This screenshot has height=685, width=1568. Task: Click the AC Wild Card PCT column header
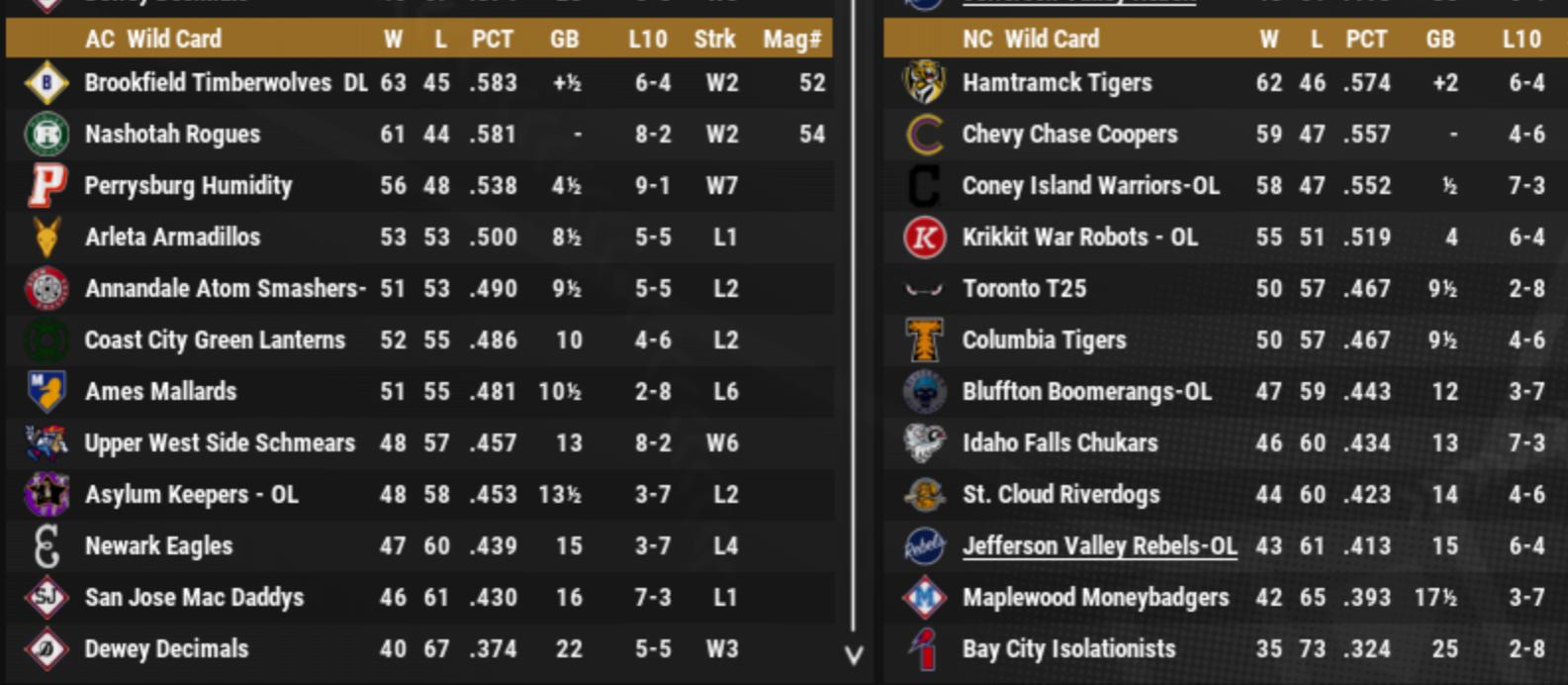(492, 40)
